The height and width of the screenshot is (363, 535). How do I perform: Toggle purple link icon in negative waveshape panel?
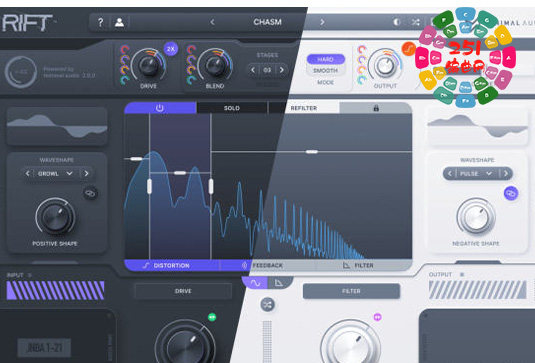(511, 193)
